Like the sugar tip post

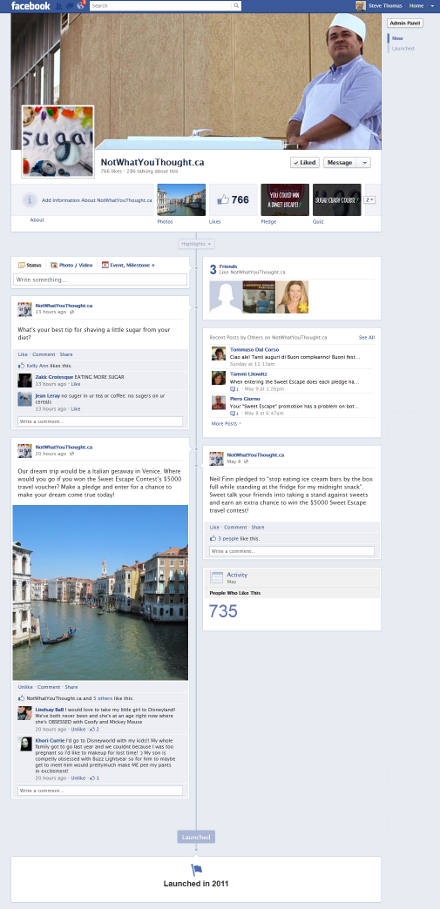22,354
